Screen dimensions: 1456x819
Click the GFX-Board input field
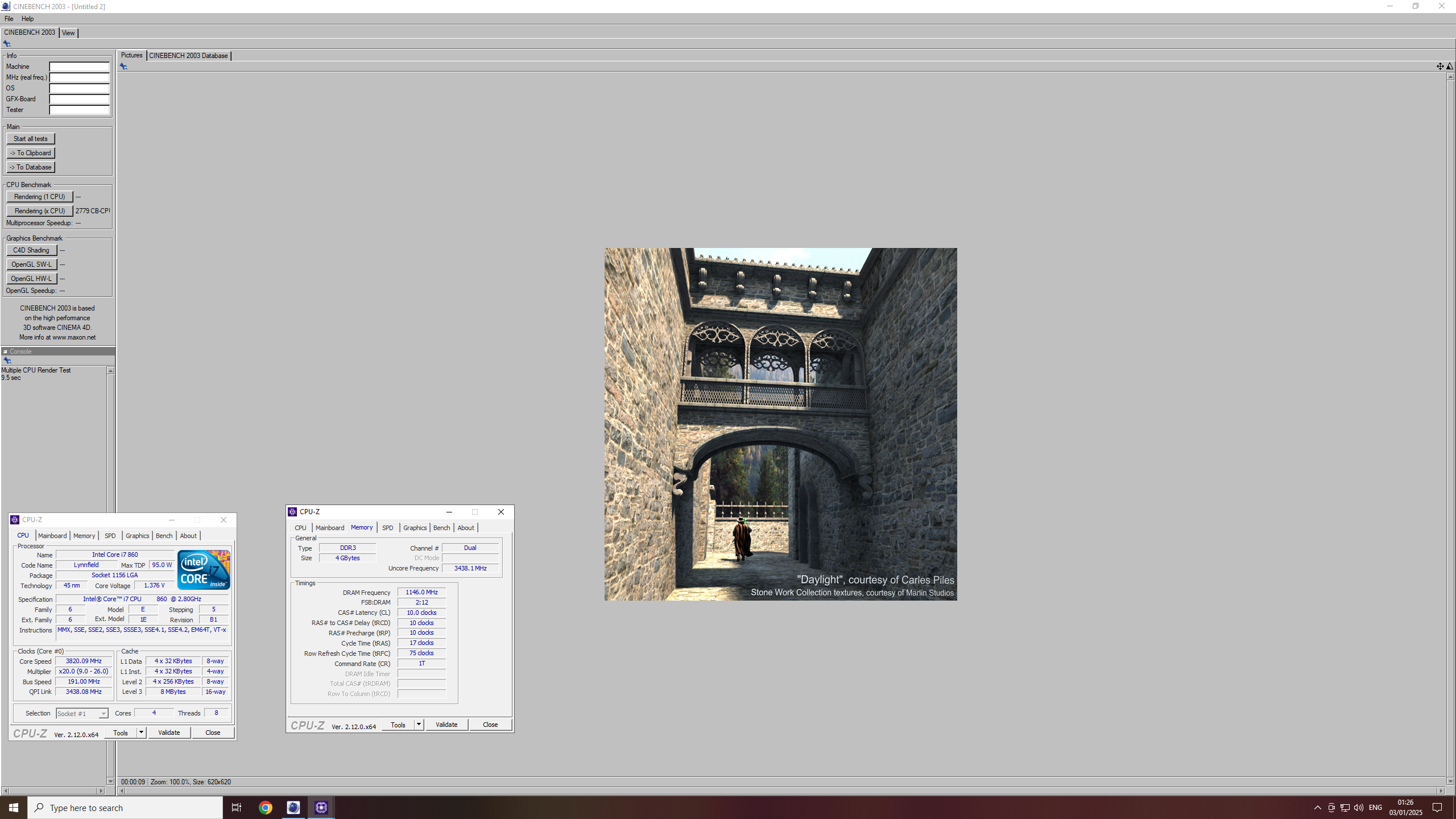tap(79, 99)
